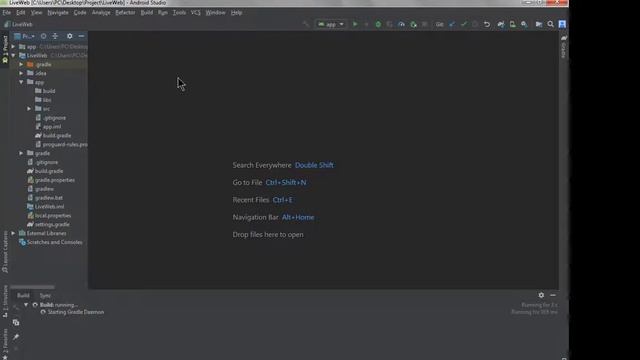Viewport: 640px width, 360px height.
Task: Open the Navigate menu
Action: point(58,13)
